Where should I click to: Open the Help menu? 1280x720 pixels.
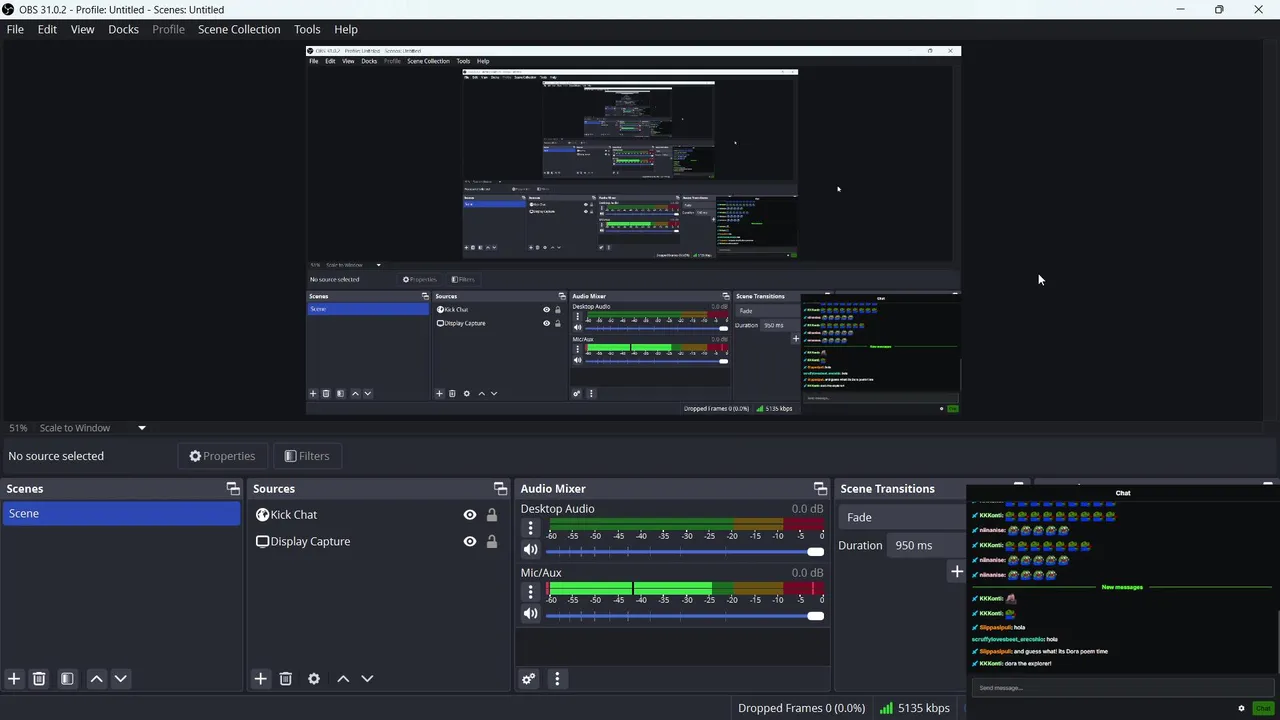point(346,29)
